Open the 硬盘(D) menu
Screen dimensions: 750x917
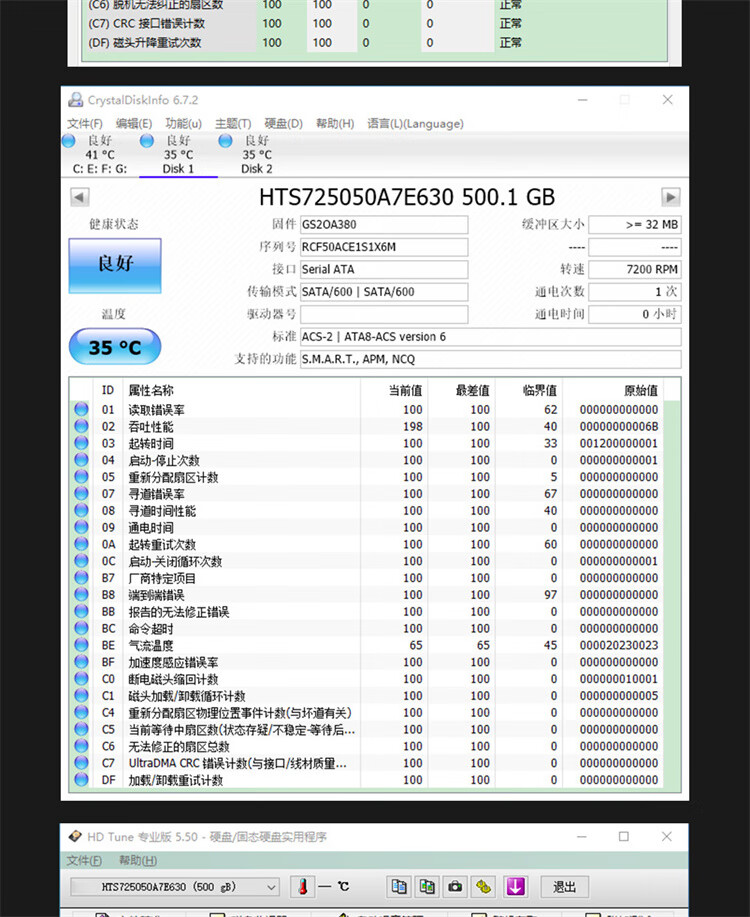[x=283, y=123]
